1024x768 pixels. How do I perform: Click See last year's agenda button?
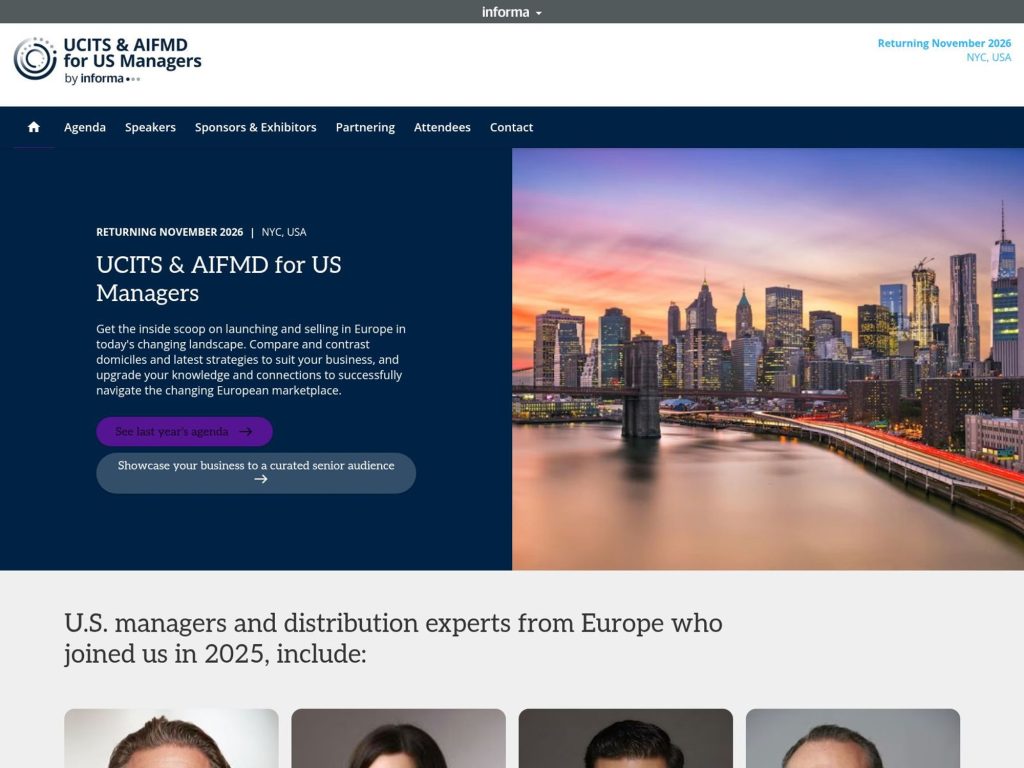pyautogui.click(x=184, y=431)
